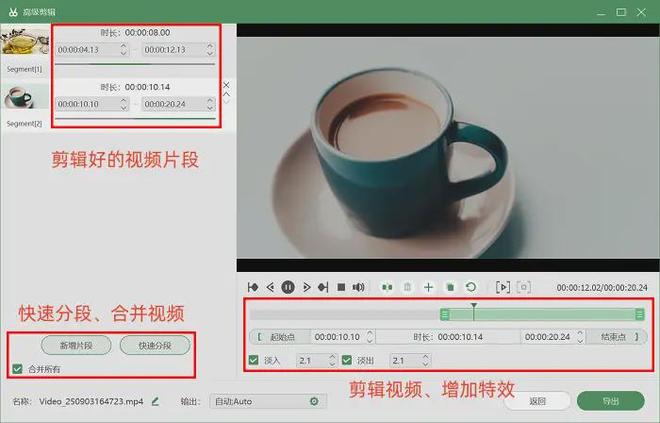
Task: Select the Segment[1] tea thumbnail
Action: pos(24,42)
